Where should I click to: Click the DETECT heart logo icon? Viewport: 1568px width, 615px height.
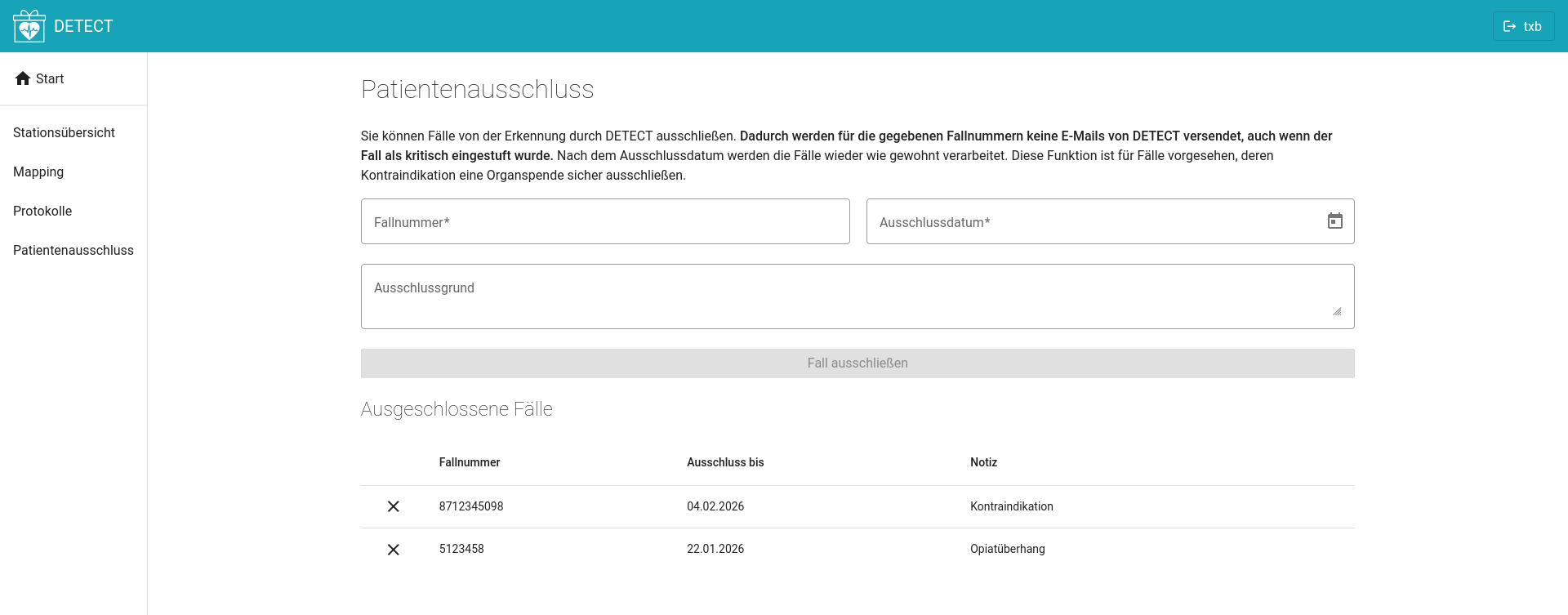29,26
